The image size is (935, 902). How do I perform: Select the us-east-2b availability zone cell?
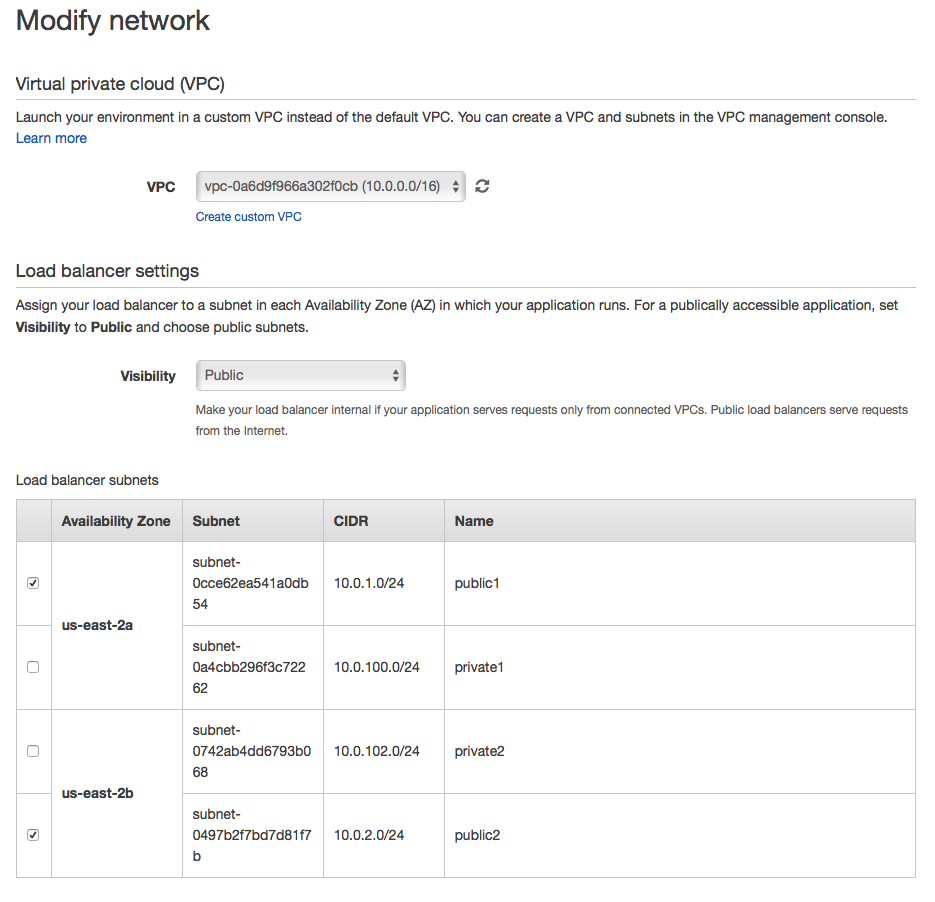click(97, 793)
